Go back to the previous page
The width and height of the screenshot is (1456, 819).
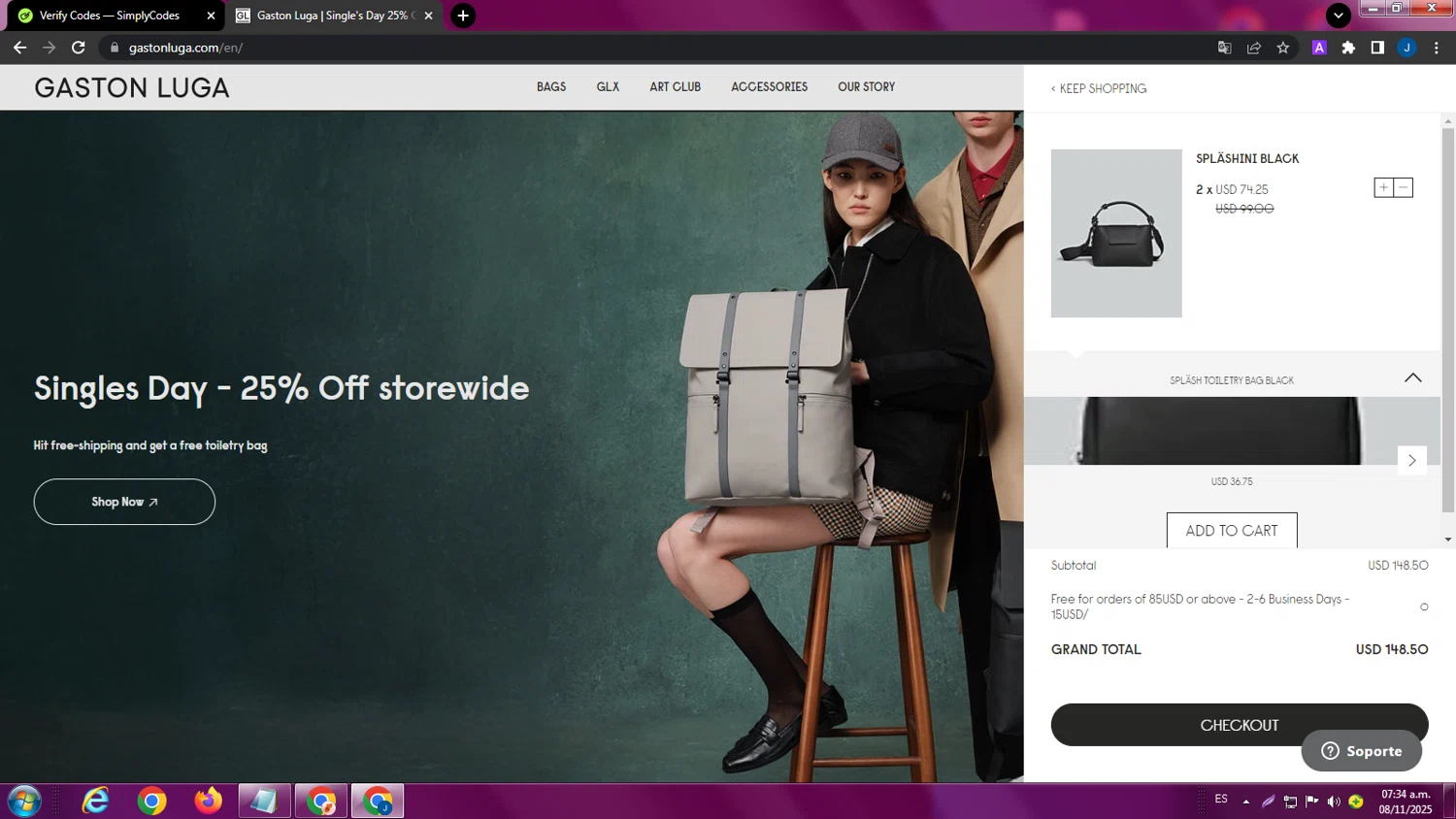tap(19, 48)
